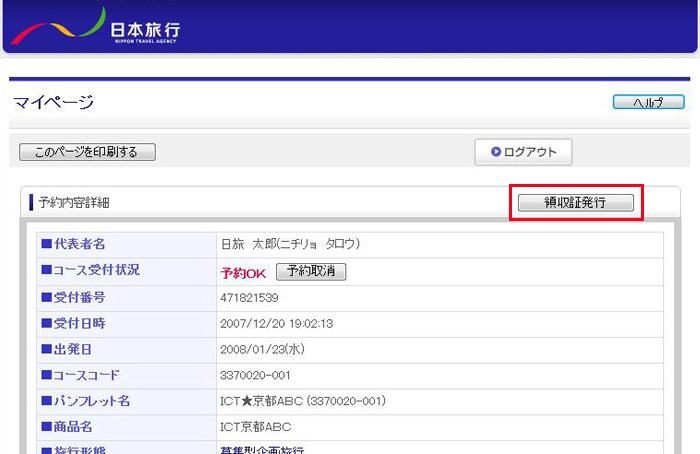Click the course code 3370020-001 value
The image size is (700, 454).
254,375
